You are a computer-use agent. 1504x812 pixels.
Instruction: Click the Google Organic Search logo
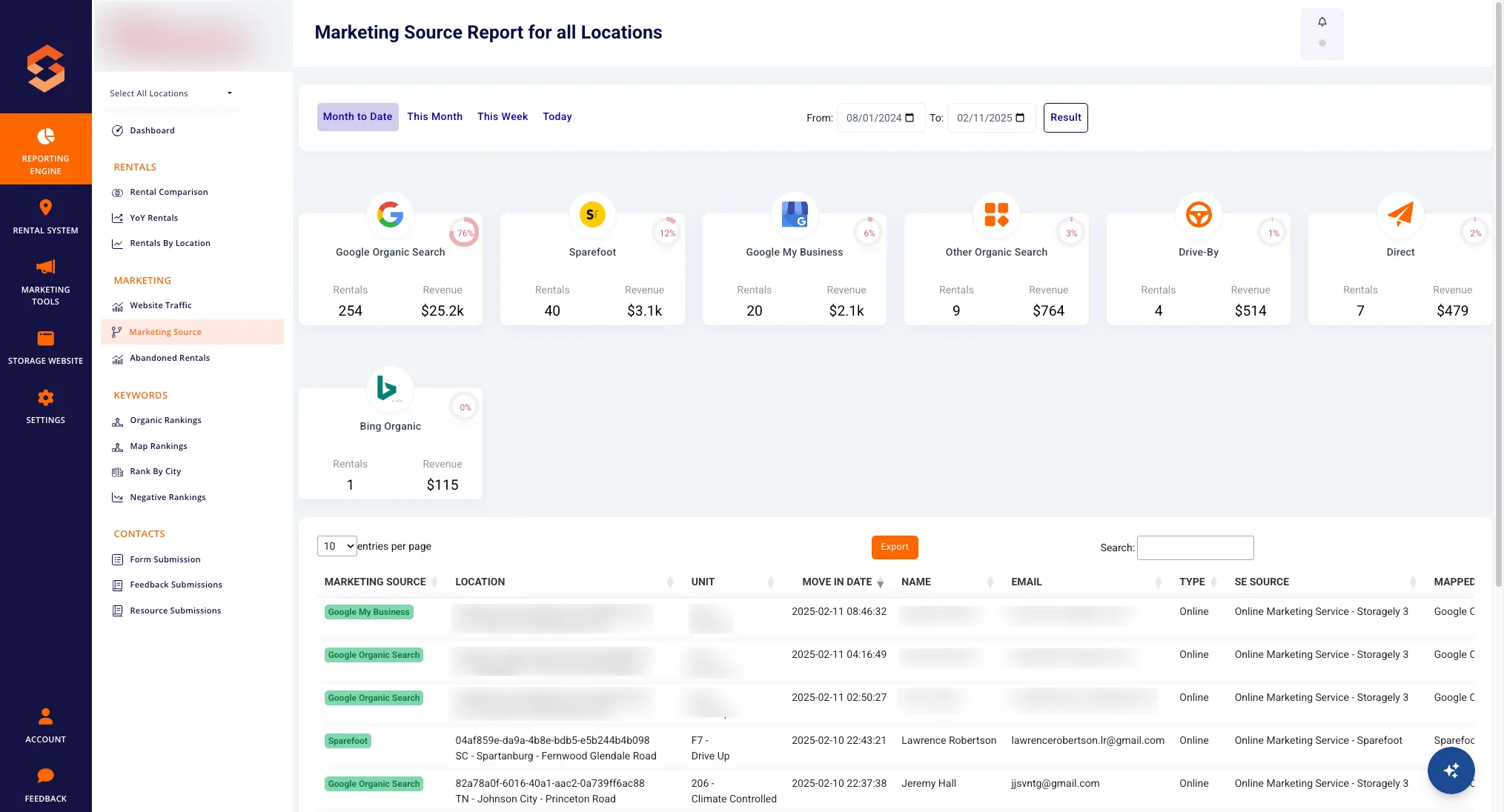pos(390,215)
